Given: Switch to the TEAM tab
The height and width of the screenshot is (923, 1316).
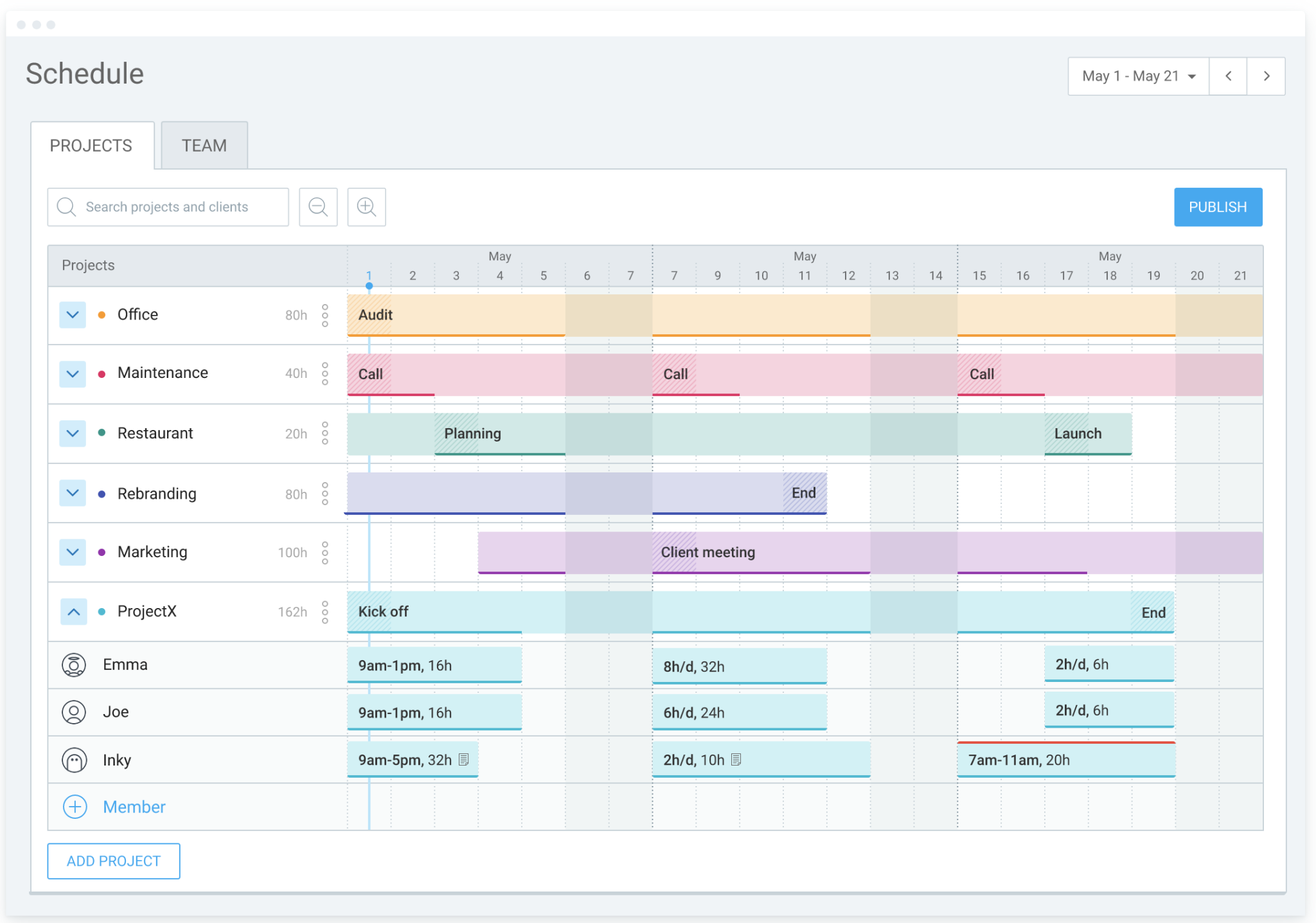Looking at the screenshot, I should coord(204,145).
